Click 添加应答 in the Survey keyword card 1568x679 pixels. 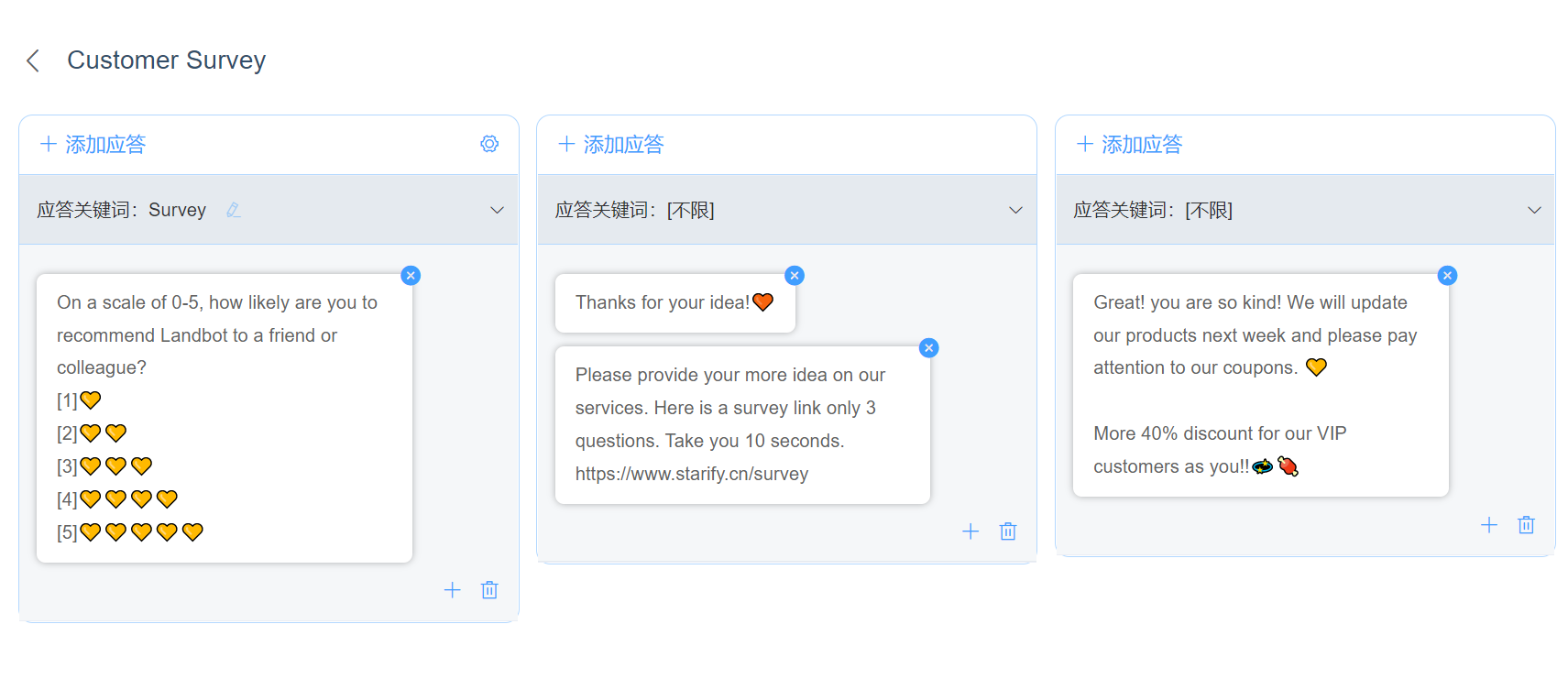[93, 145]
